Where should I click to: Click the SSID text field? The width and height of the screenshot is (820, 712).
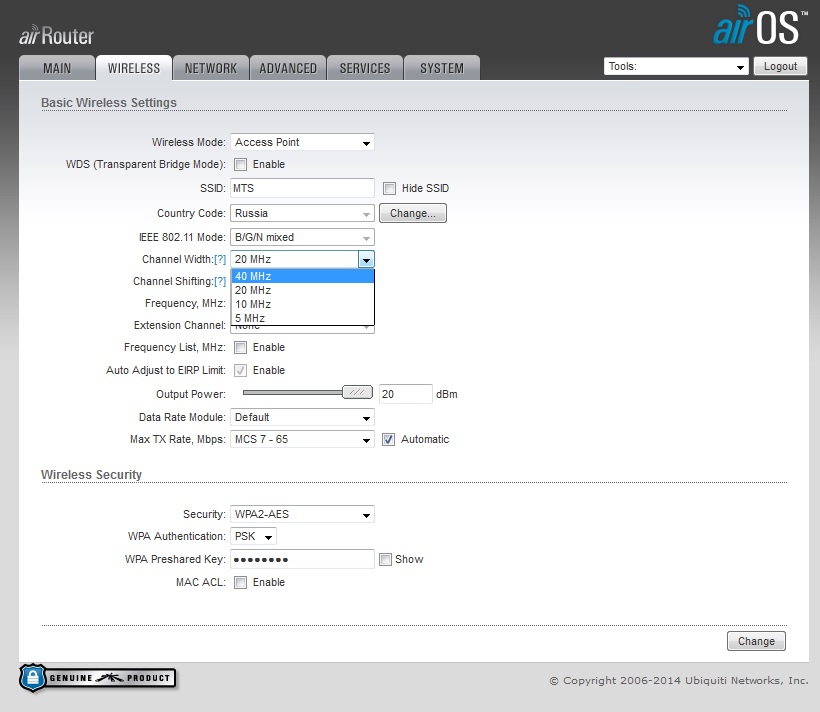pyautogui.click(x=302, y=188)
